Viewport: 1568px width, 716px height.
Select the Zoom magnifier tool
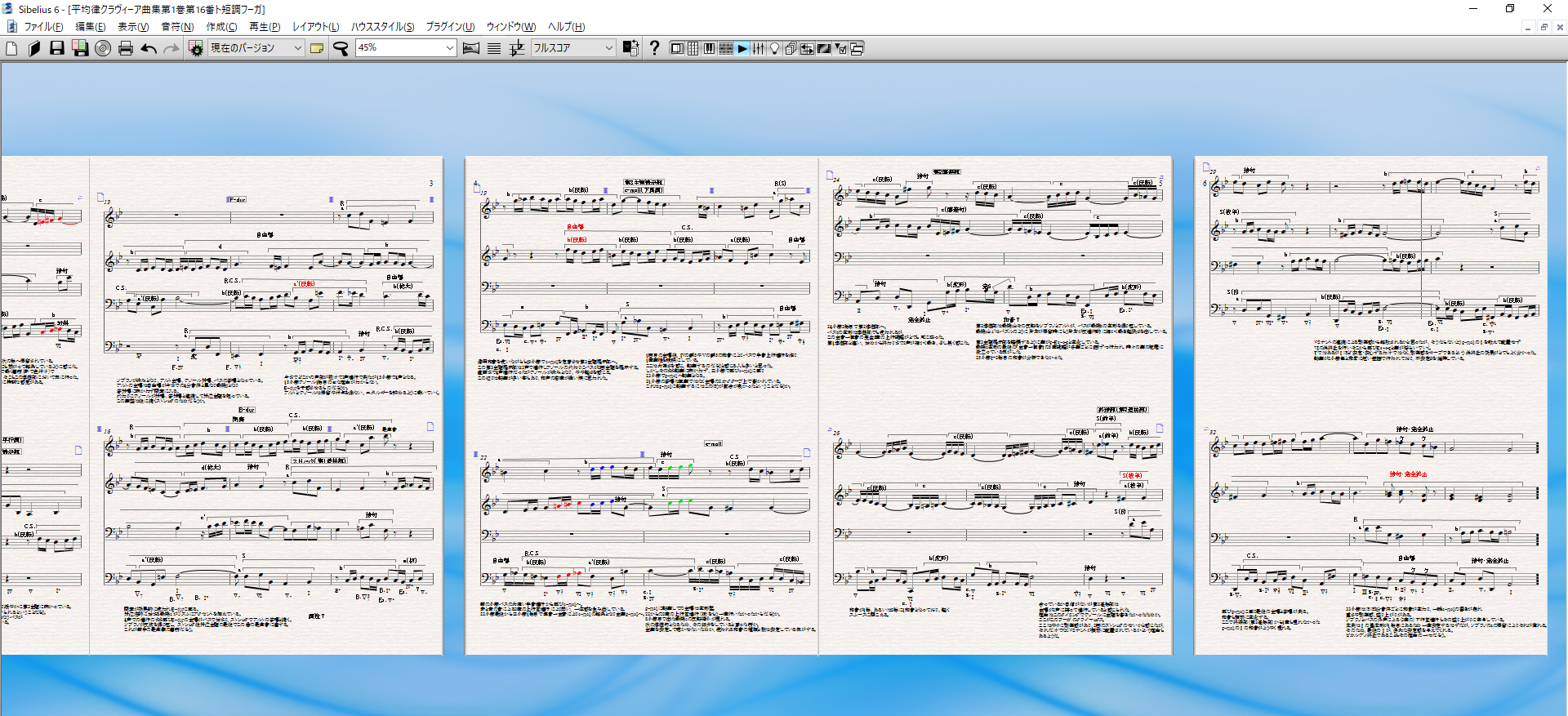(341, 48)
